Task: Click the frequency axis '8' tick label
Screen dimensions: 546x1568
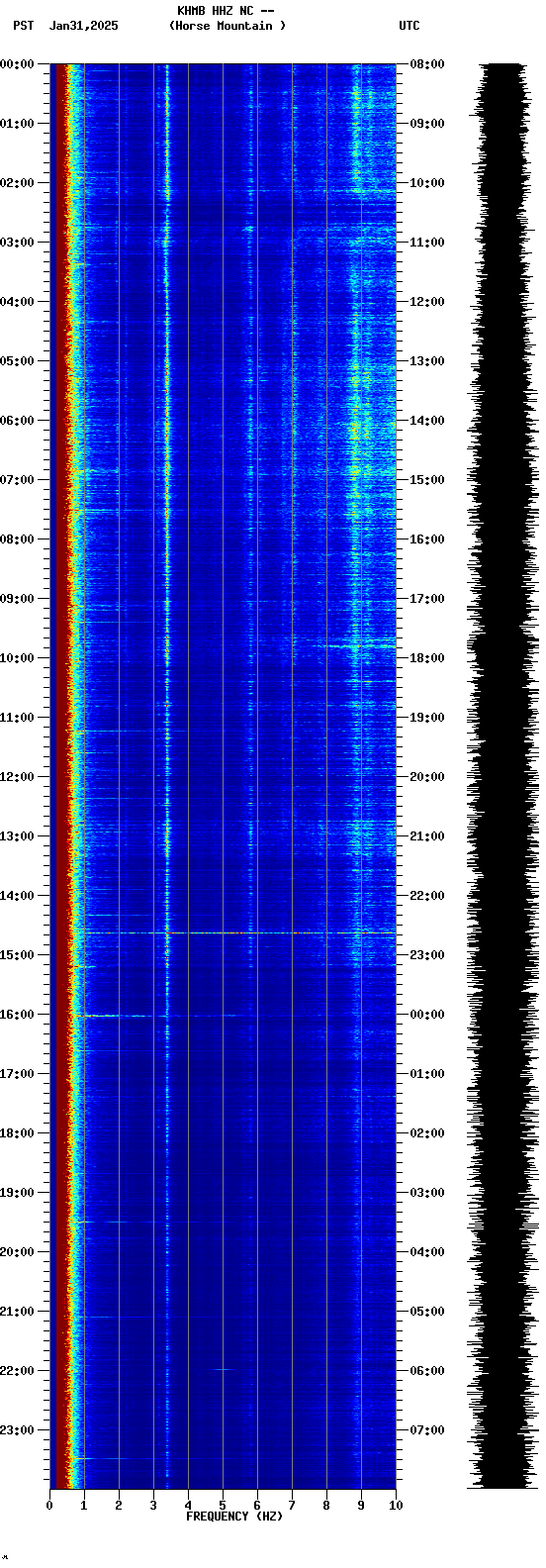Action: pos(326,1506)
